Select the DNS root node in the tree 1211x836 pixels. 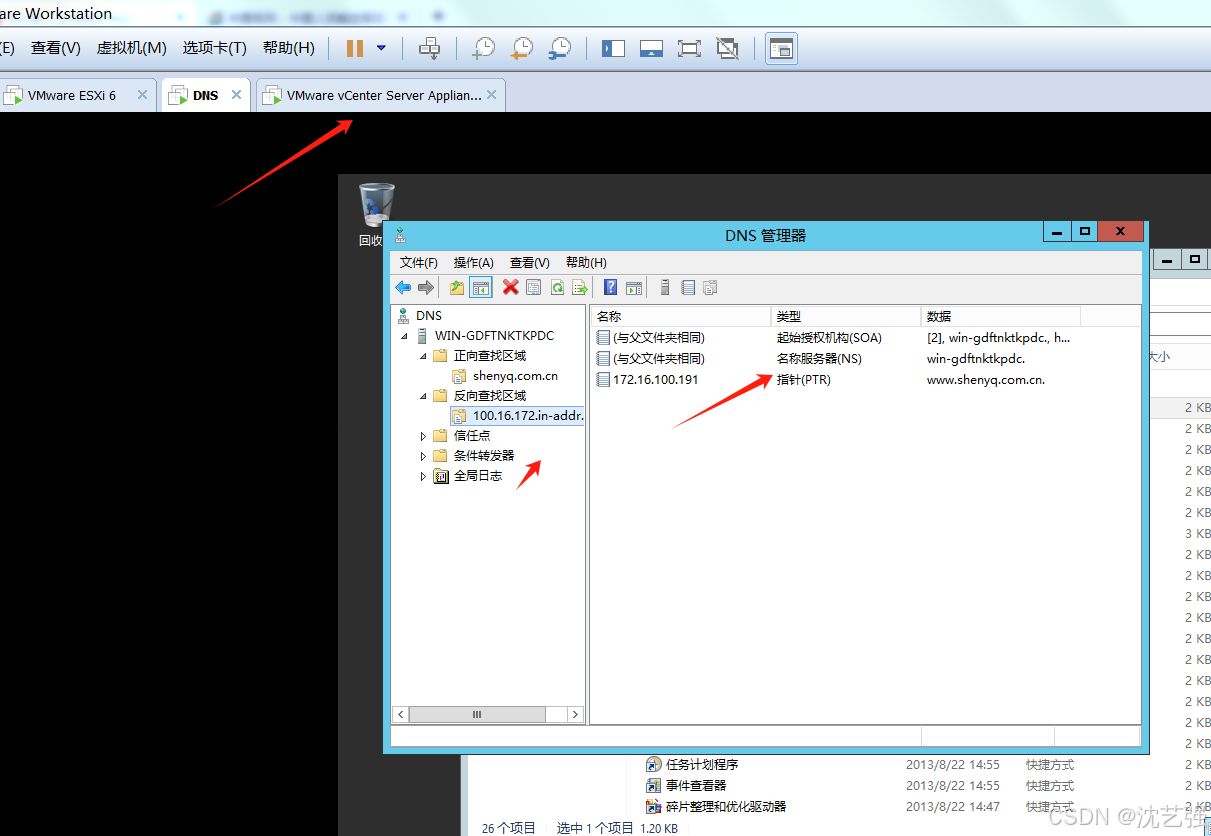(428, 316)
